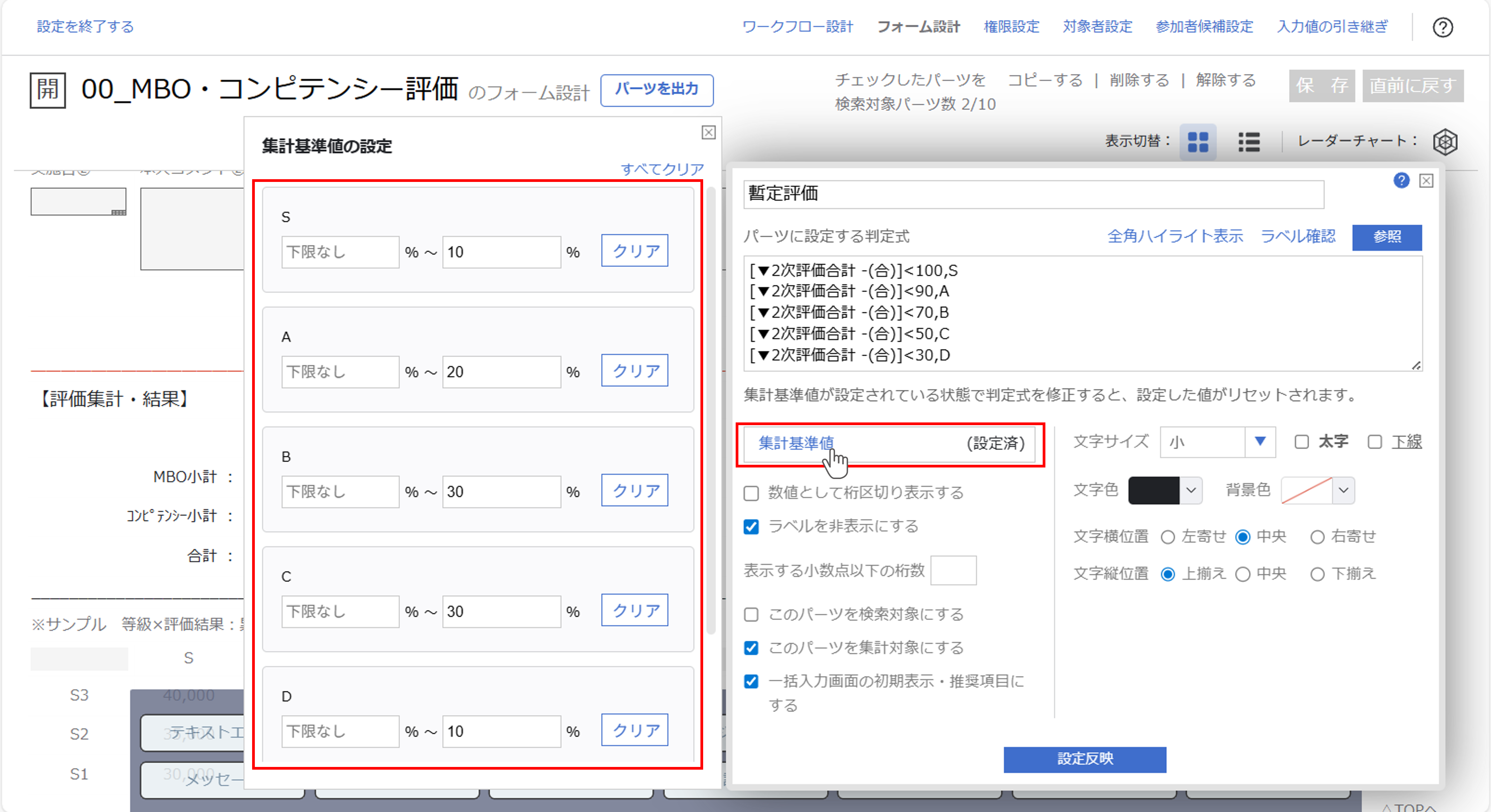Click the 開 toggle icon beside form title
Viewport: 1491px width, 812px height.
(47, 90)
